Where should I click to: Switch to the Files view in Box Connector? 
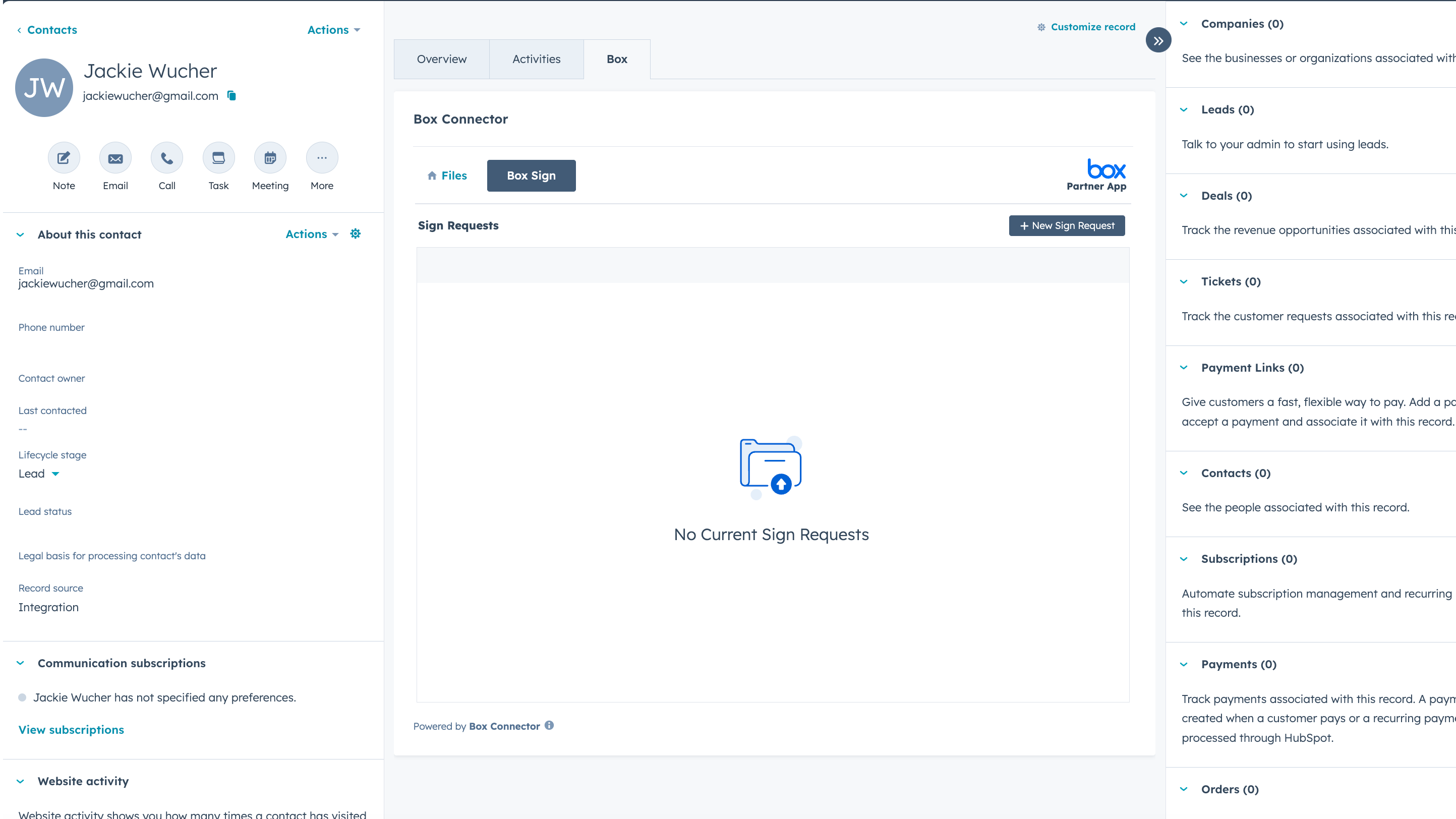[447, 175]
